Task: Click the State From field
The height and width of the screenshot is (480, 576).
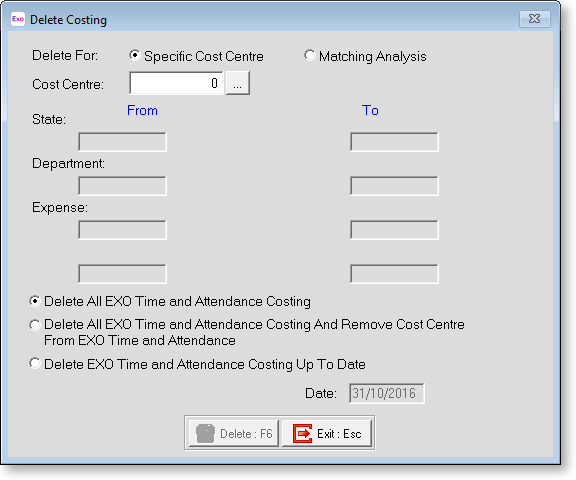Action: click(122, 142)
